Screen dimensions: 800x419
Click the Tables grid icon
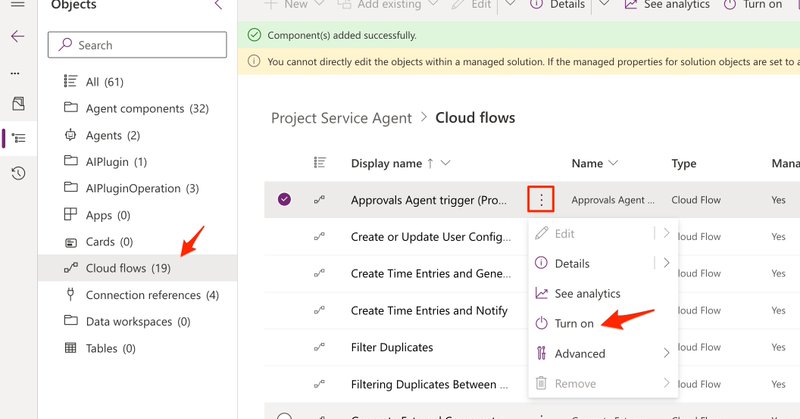[70, 348]
